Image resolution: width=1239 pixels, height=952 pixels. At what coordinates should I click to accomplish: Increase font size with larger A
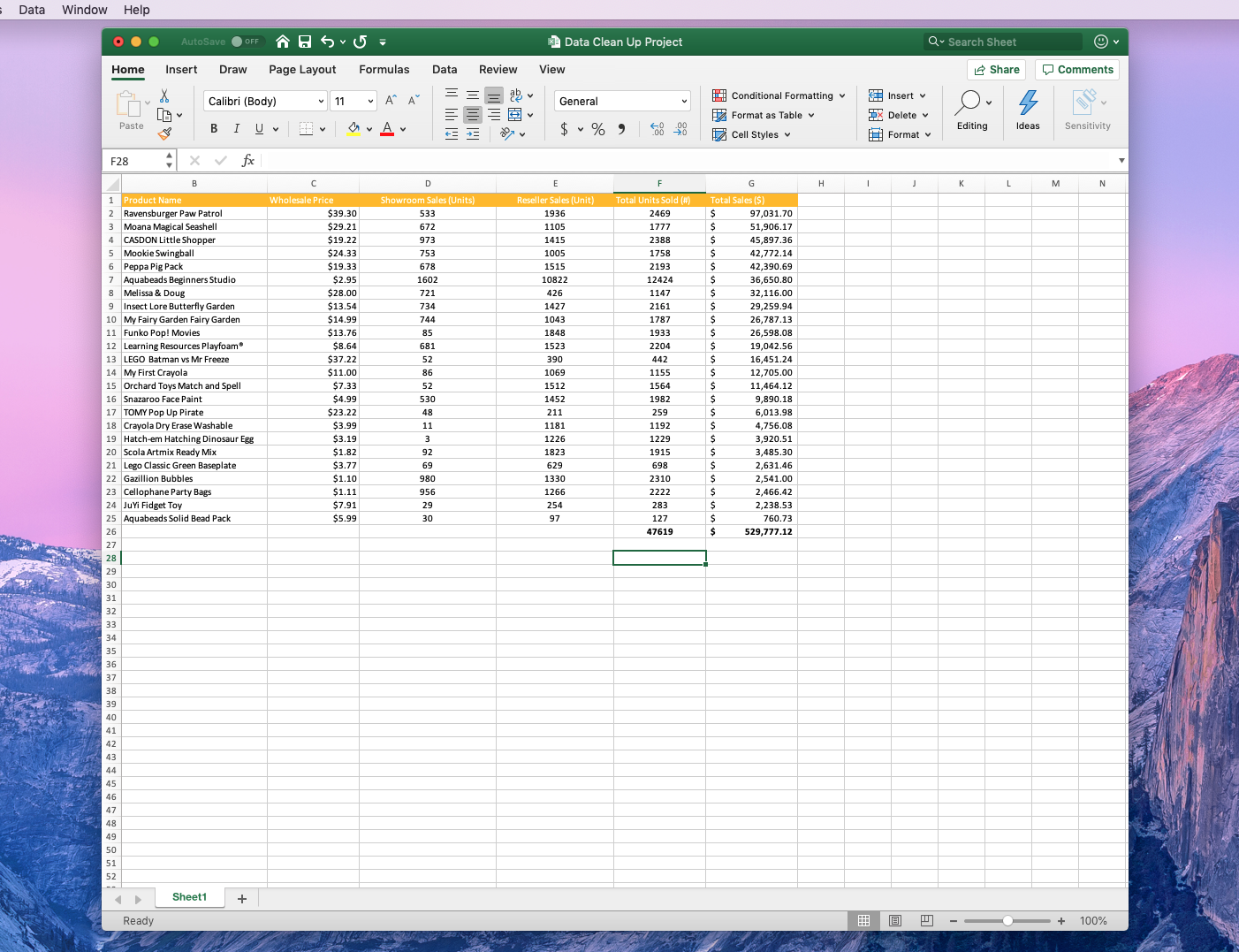(x=391, y=101)
